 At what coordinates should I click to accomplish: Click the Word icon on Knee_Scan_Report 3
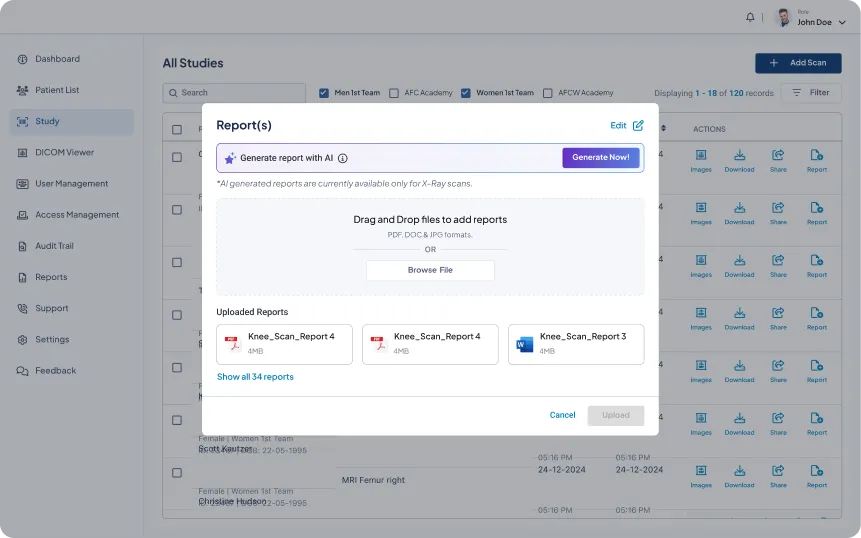coord(525,344)
